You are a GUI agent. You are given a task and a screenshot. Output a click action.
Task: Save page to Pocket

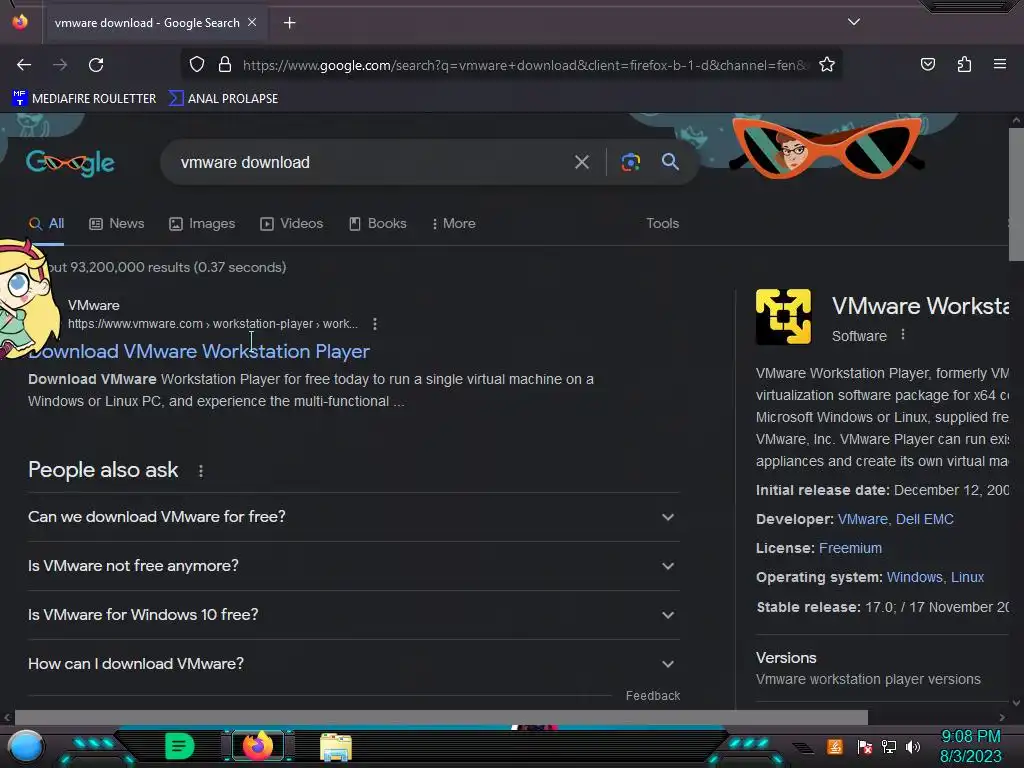[x=928, y=64]
